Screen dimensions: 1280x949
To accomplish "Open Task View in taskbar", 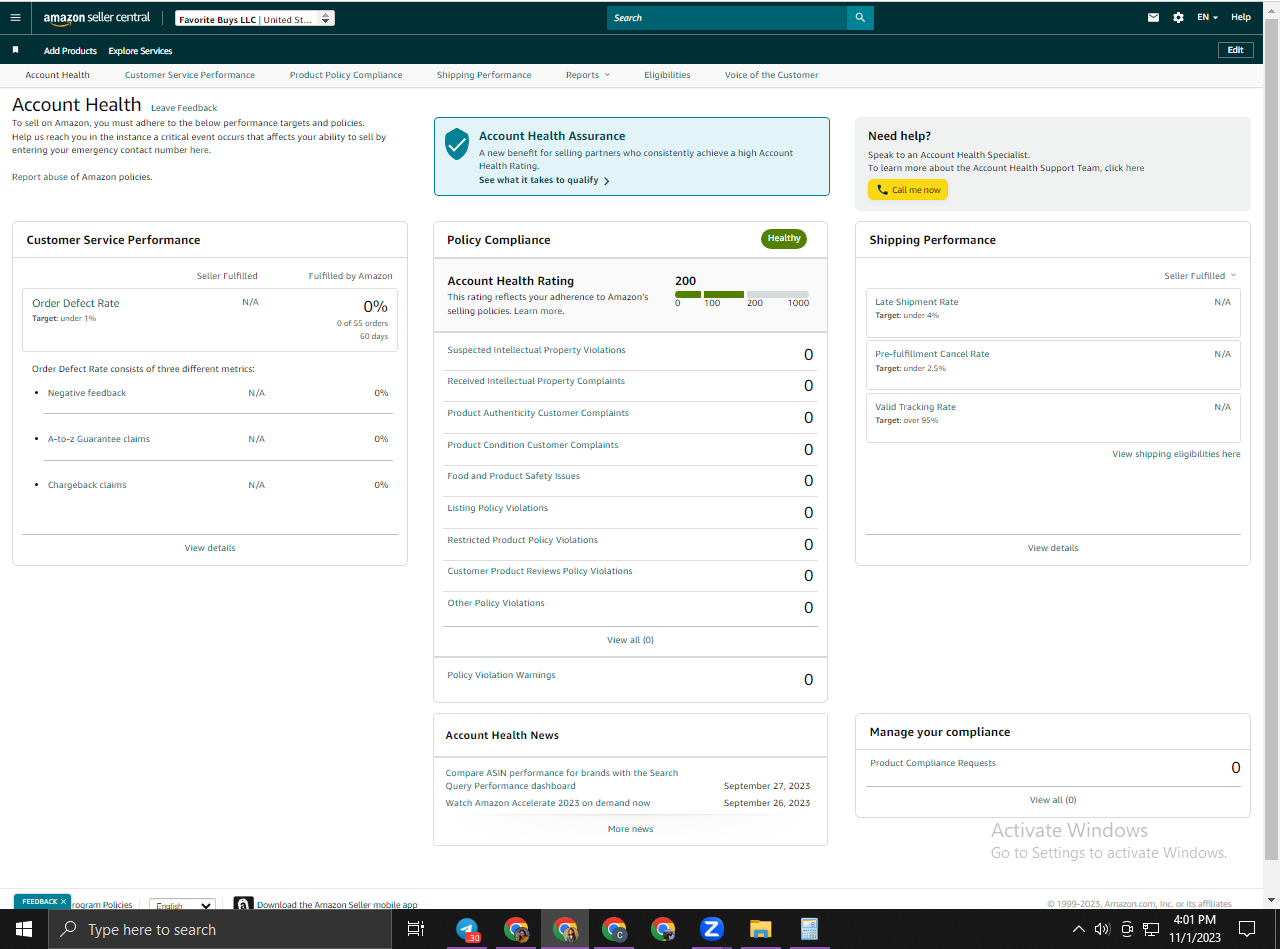I will [416, 929].
